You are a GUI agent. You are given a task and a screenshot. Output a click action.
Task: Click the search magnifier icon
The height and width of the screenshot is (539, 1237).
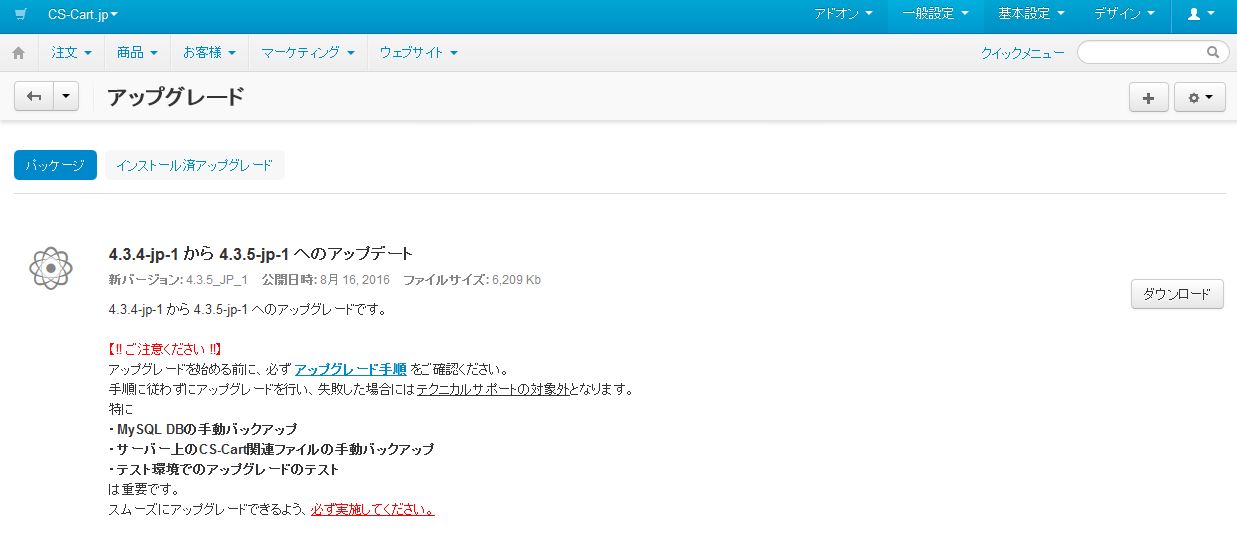pyautogui.click(x=1213, y=52)
